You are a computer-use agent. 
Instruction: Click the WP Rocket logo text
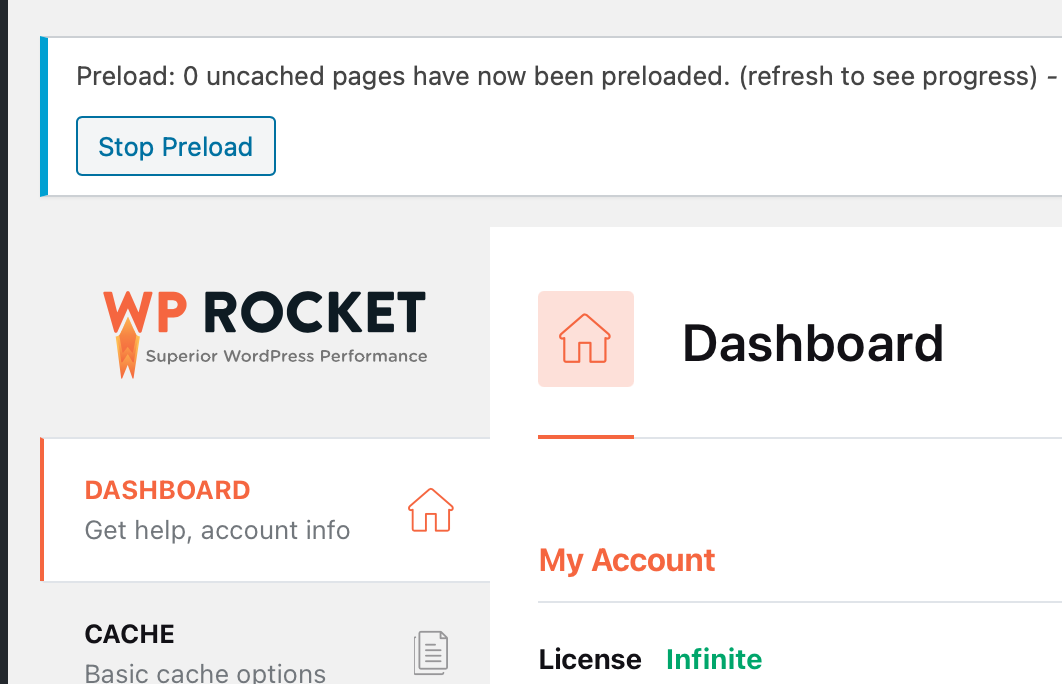click(x=265, y=313)
